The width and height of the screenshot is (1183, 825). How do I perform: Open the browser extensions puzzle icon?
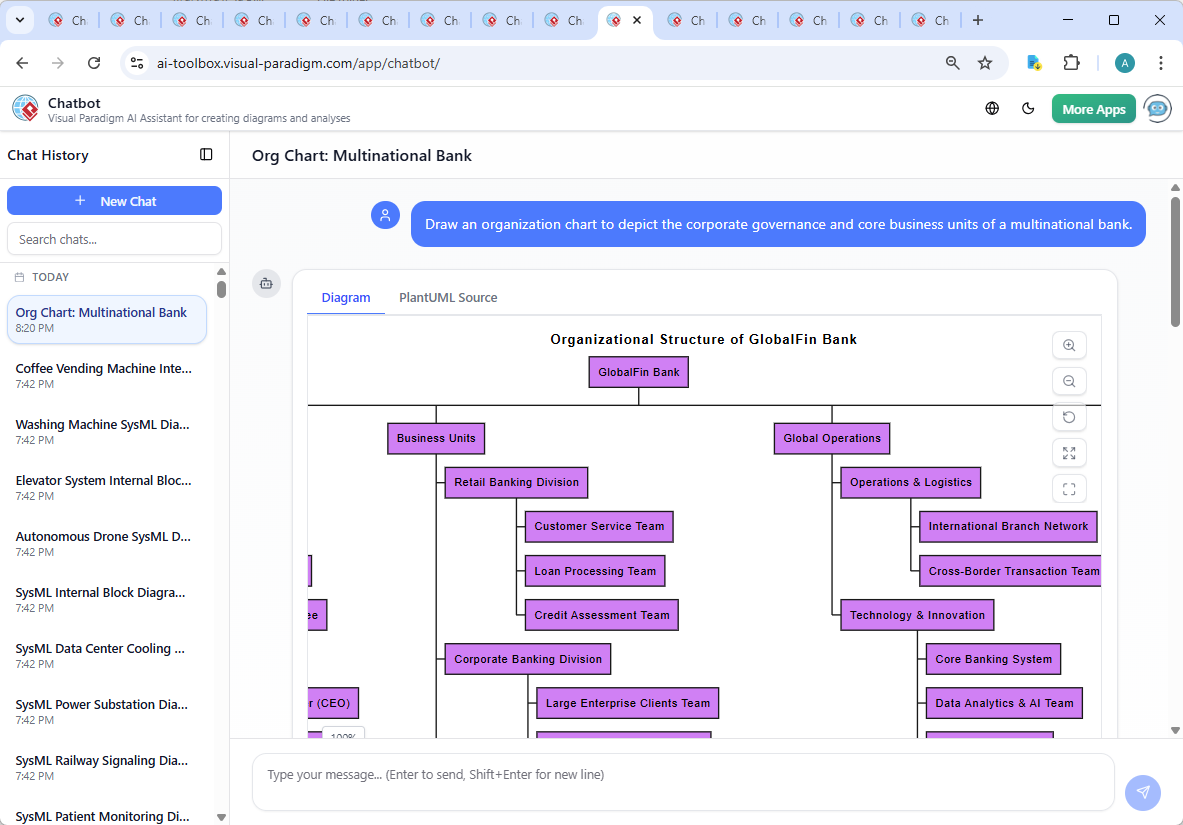1072,62
